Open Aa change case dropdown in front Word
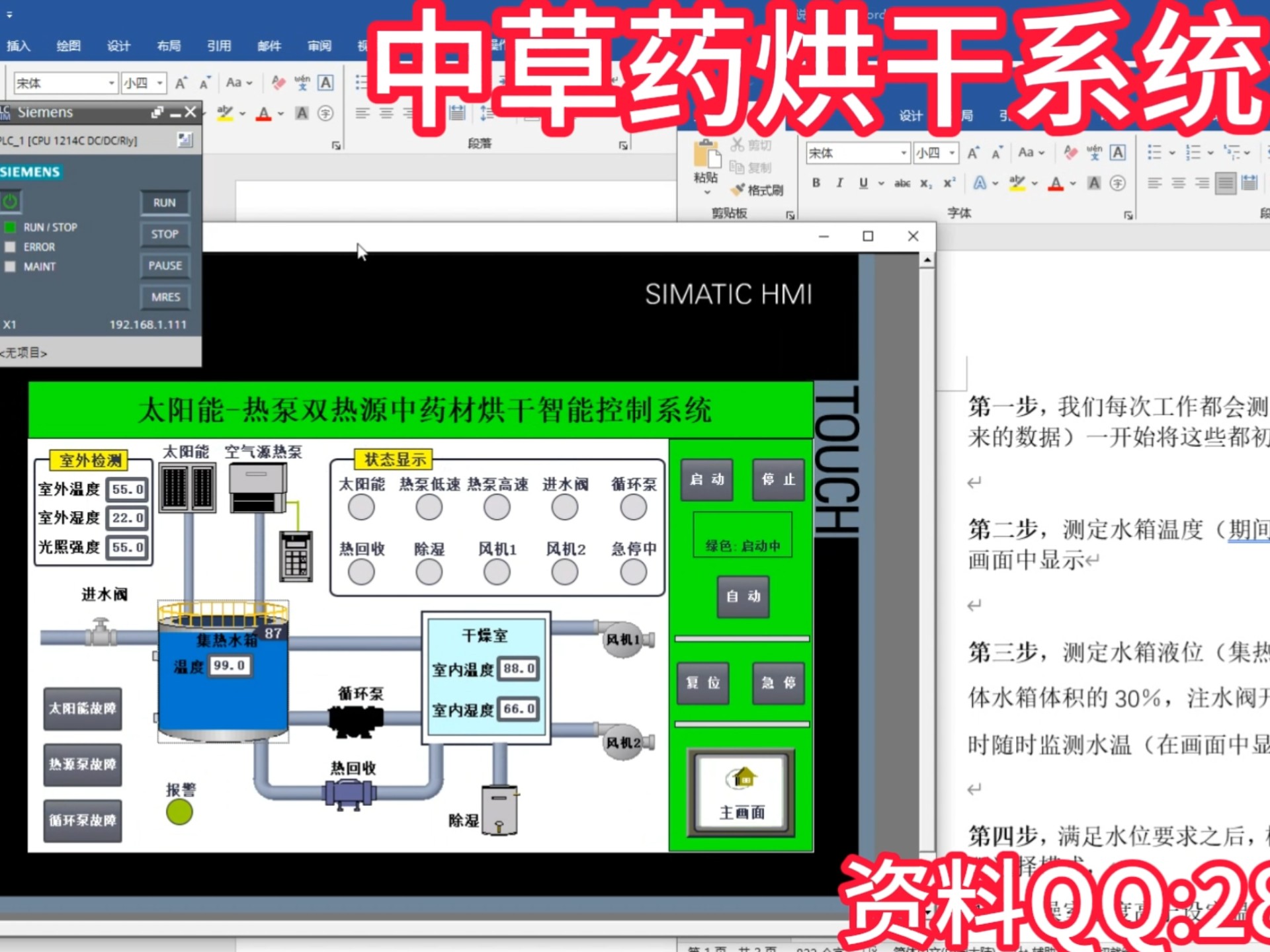 pyautogui.click(x=1031, y=153)
